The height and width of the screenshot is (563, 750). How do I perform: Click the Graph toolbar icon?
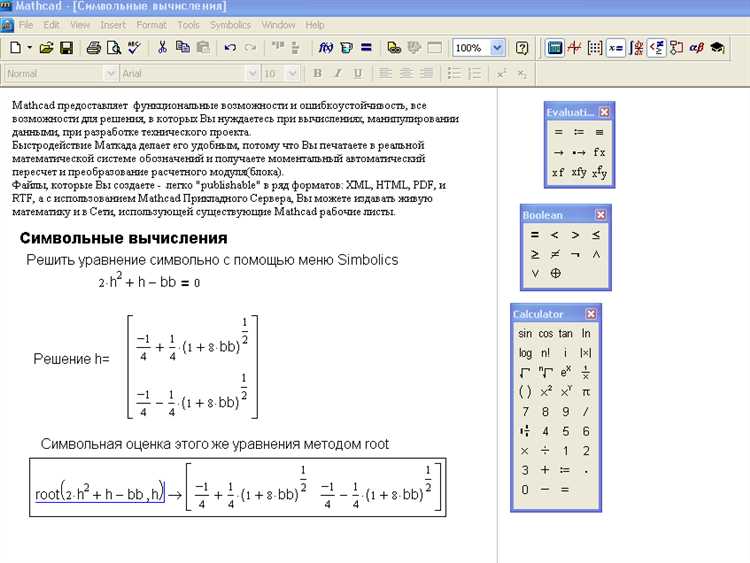575,47
